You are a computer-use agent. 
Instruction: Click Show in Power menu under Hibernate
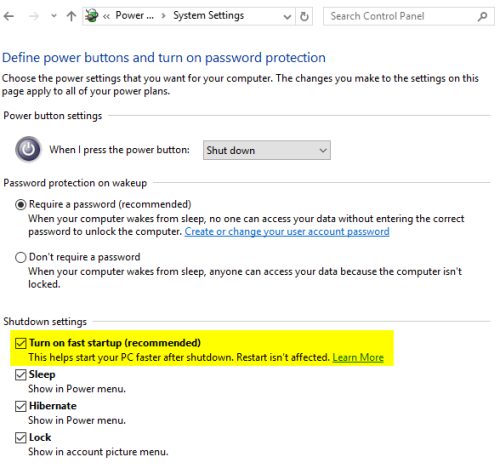click(77, 420)
